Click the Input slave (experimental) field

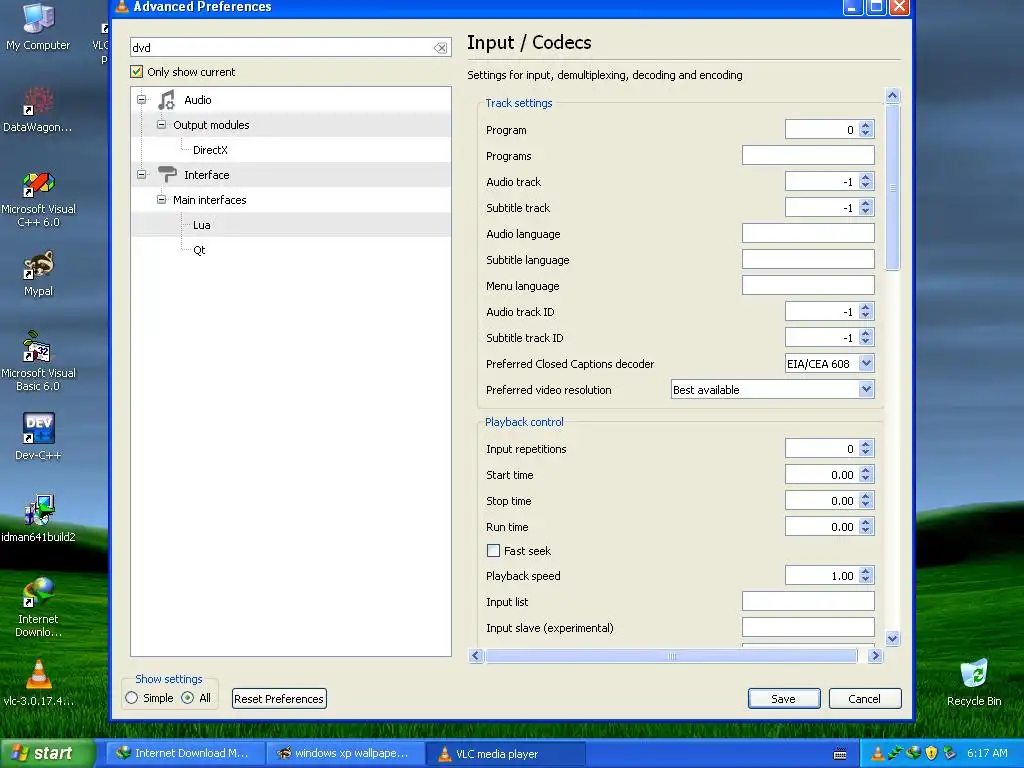[808, 628]
